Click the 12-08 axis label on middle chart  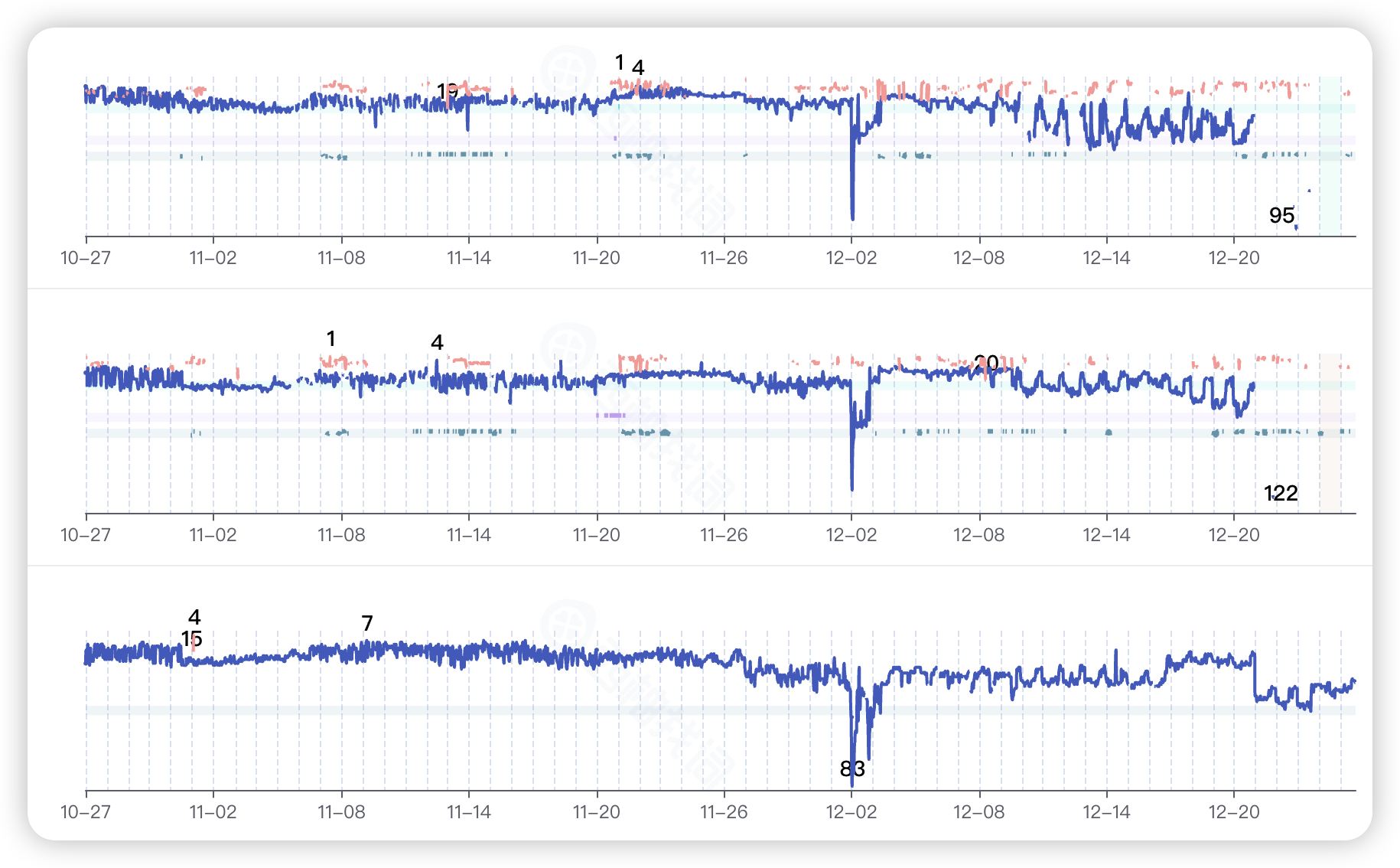978,535
